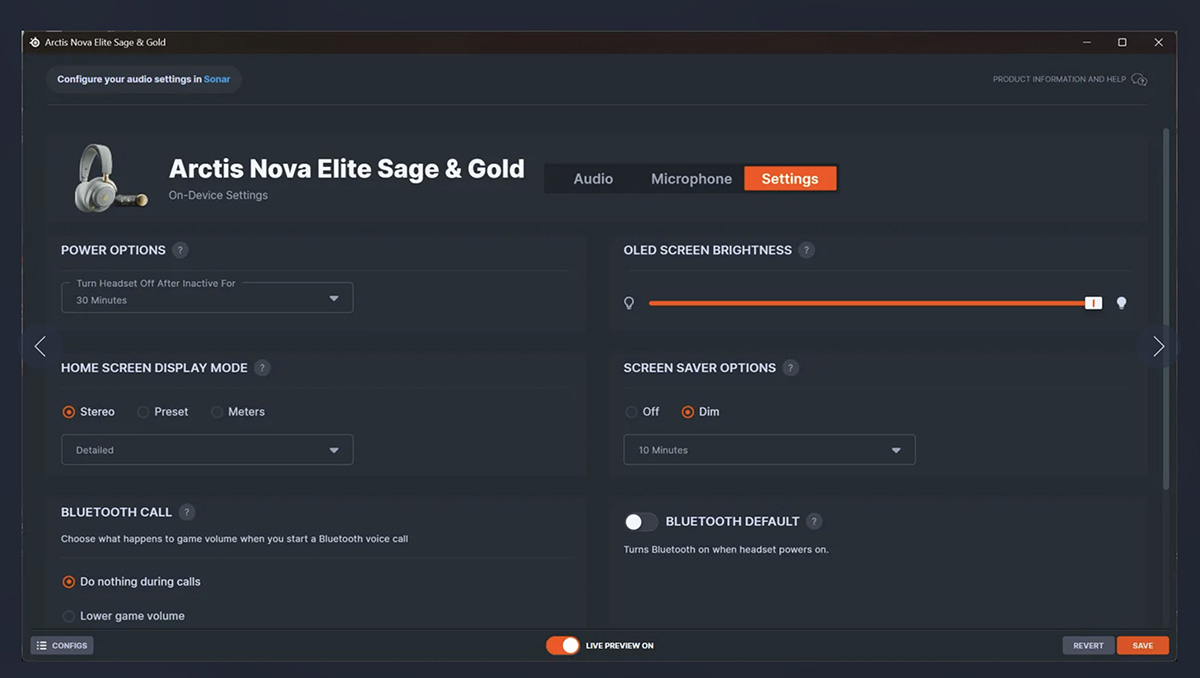The height and width of the screenshot is (678, 1200).
Task: Open the 10 Minutes screen saver dropdown
Action: pyautogui.click(x=769, y=450)
